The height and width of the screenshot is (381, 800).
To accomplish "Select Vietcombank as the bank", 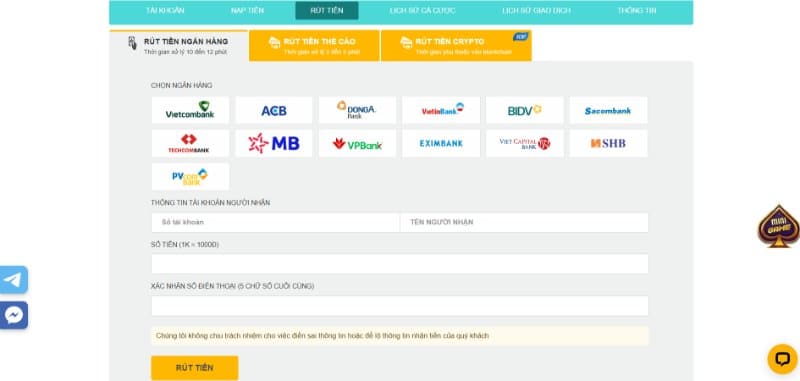I will click(190, 110).
